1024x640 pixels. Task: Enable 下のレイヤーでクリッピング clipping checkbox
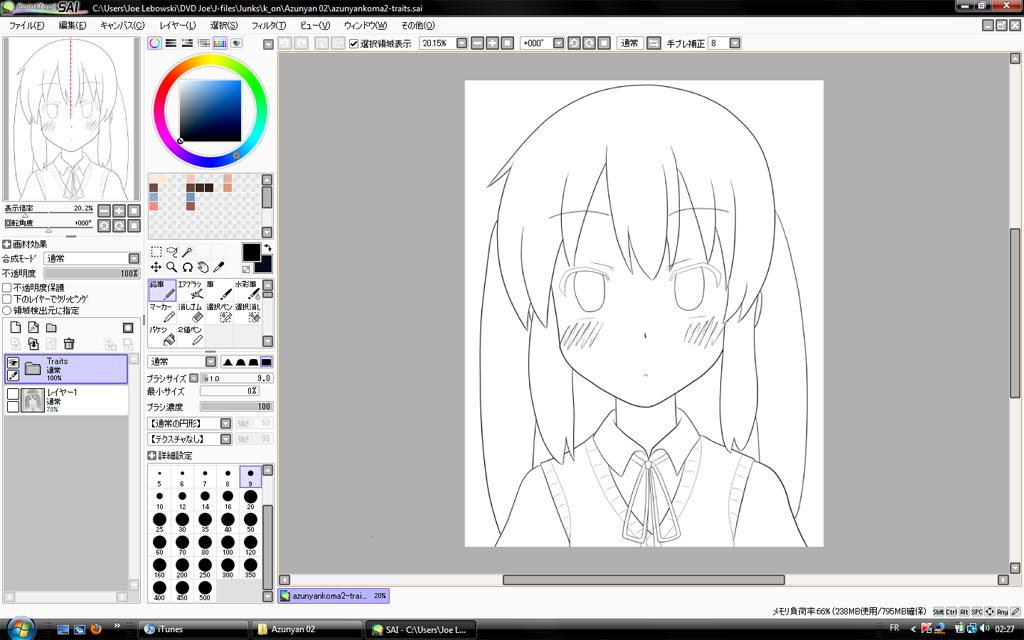click(x=7, y=298)
